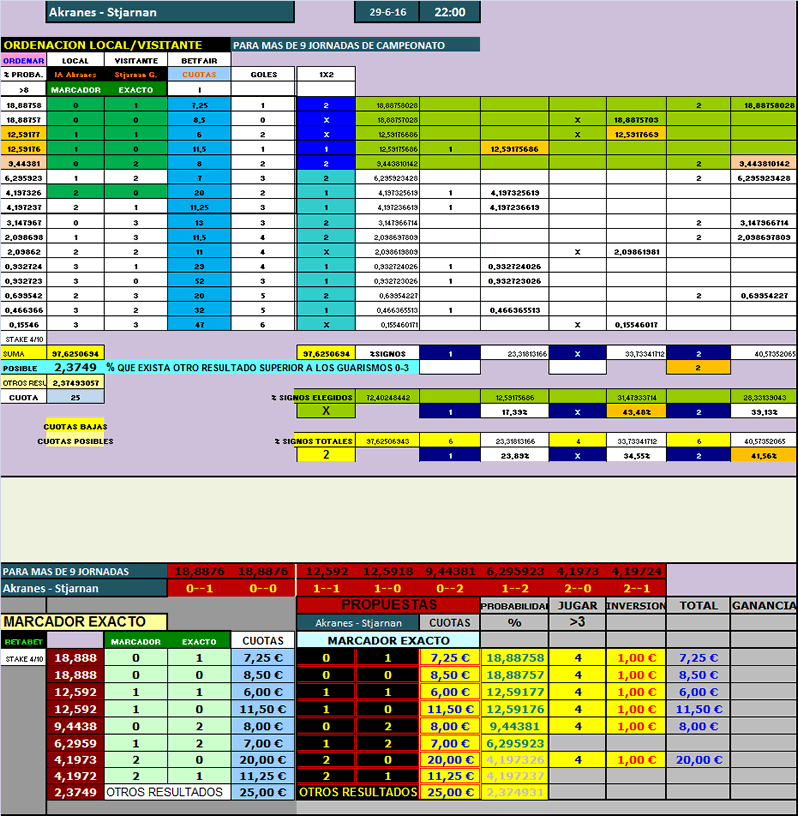Select probability cell 0,466366
The width and height of the screenshot is (798, 816).
tap(23, 310)
